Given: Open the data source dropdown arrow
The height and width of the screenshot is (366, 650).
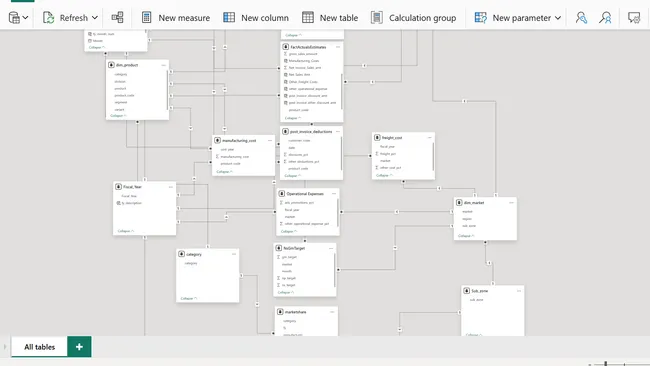Looking at the screenshot, I should (25, 18).
